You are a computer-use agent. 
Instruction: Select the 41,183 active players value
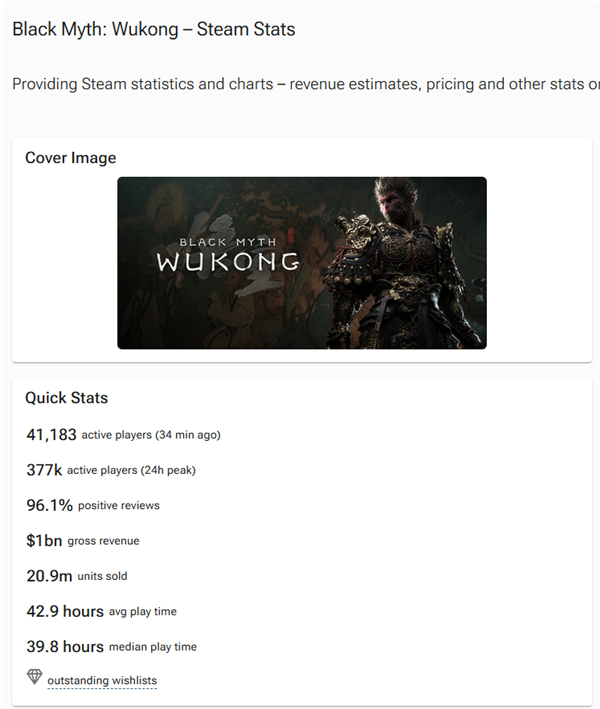(x=51, y=434)
